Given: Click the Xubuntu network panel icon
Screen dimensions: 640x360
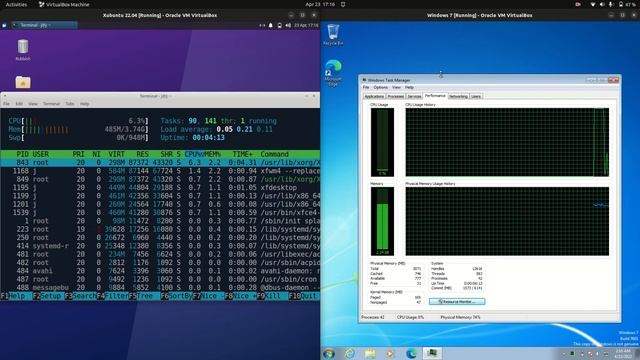Looking at the screenshot, I should pyautogui.click(x=262, y=25).
